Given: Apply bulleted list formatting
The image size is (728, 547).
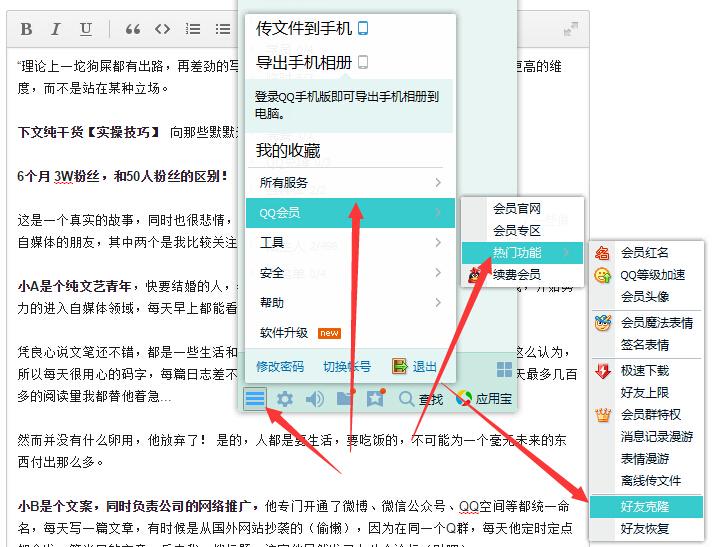Looking at the screenshot, I should coord(223,29).
